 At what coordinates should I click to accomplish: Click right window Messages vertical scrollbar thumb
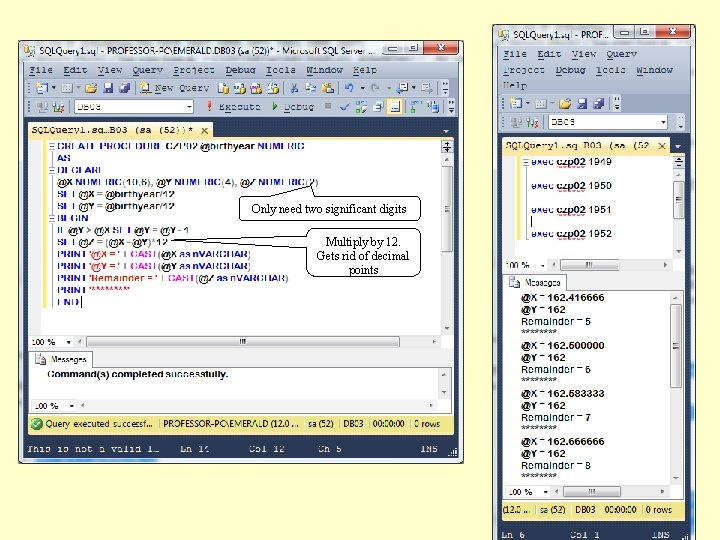pos(675,346)
